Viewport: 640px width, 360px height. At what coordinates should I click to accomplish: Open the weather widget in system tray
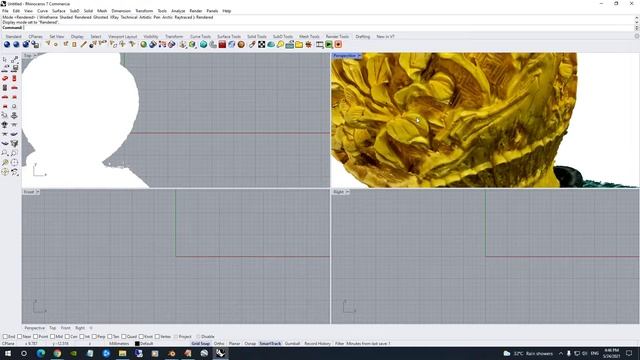pos(529,353)
